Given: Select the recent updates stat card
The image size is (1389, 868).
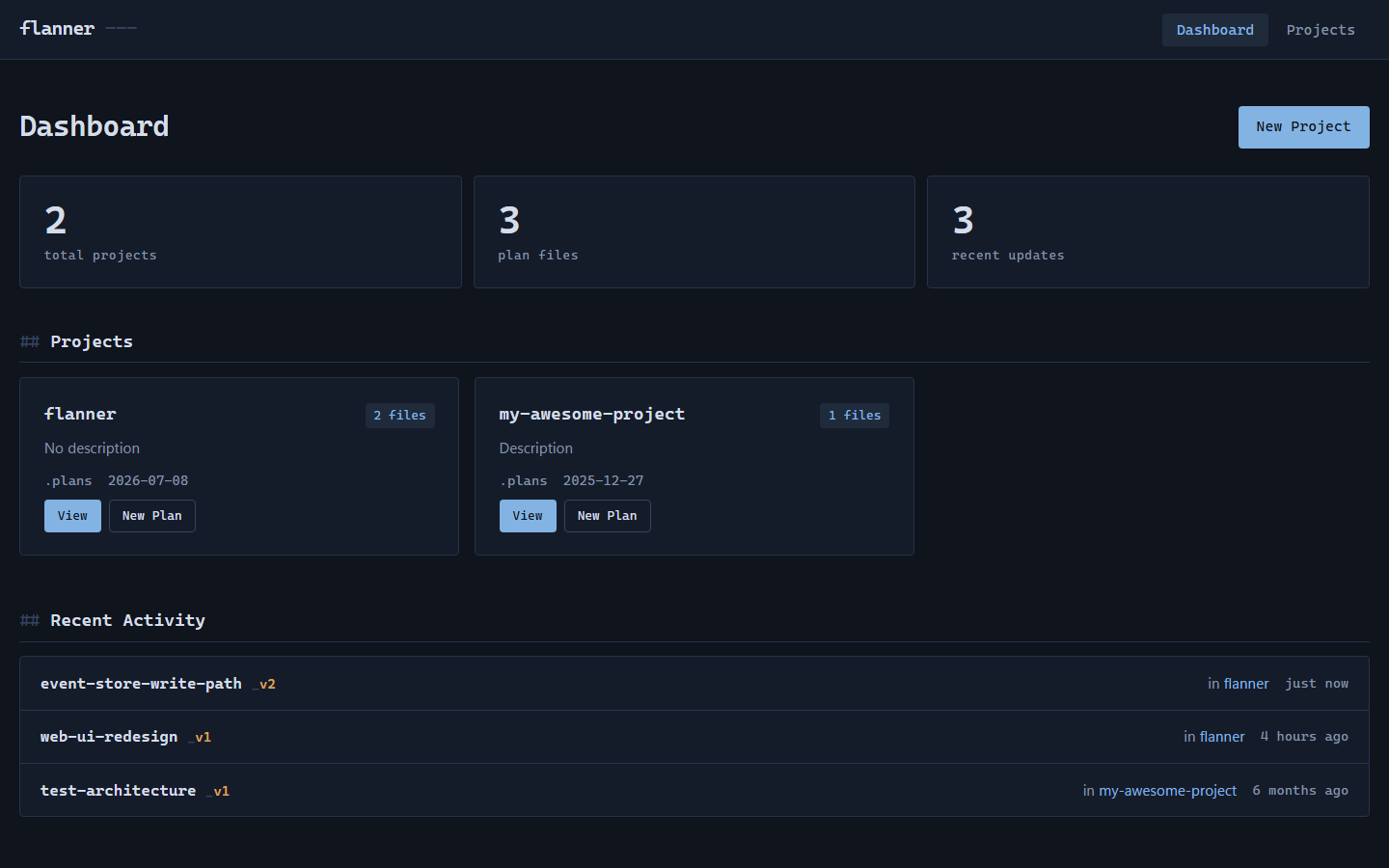Looking at the screenshot, I should pos(1148,231).
